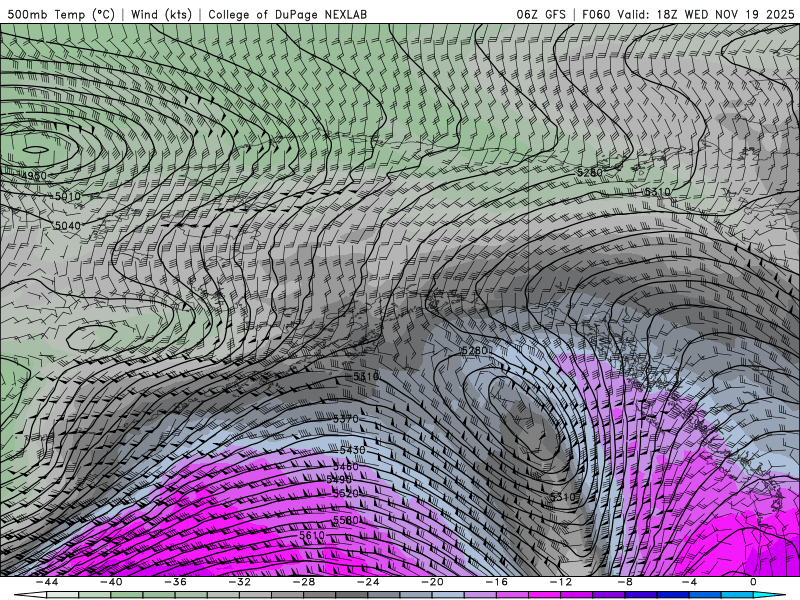The width and height of the screenshot is (800, 600).
Task: Click the 5040 height contour label
Action: coord(68,226)
